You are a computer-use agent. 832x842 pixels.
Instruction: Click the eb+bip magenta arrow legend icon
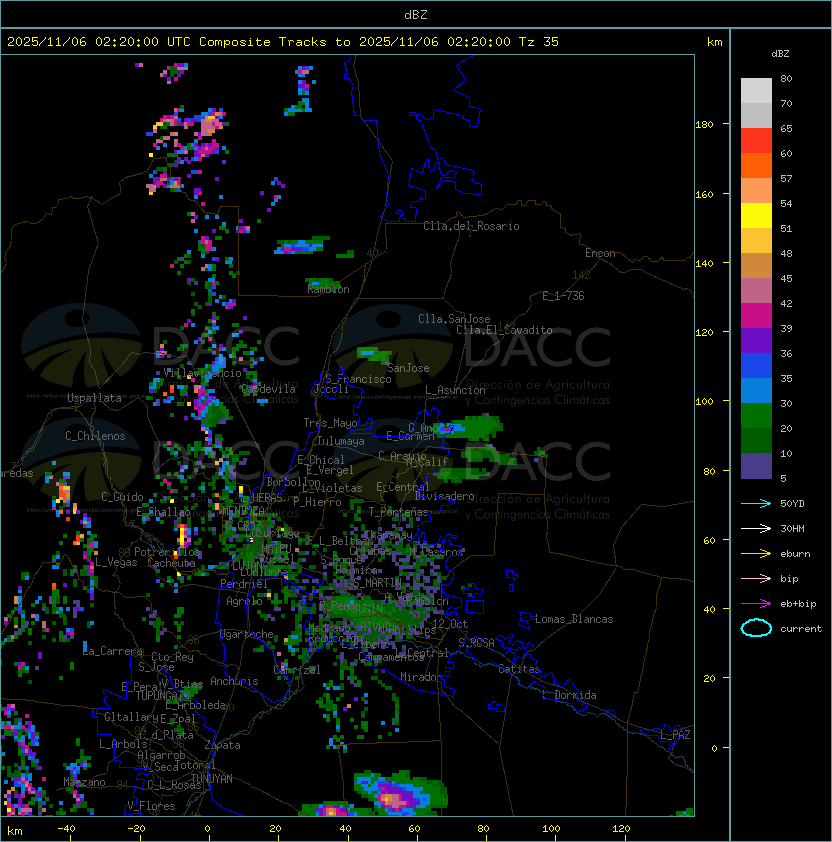point(756,604)
